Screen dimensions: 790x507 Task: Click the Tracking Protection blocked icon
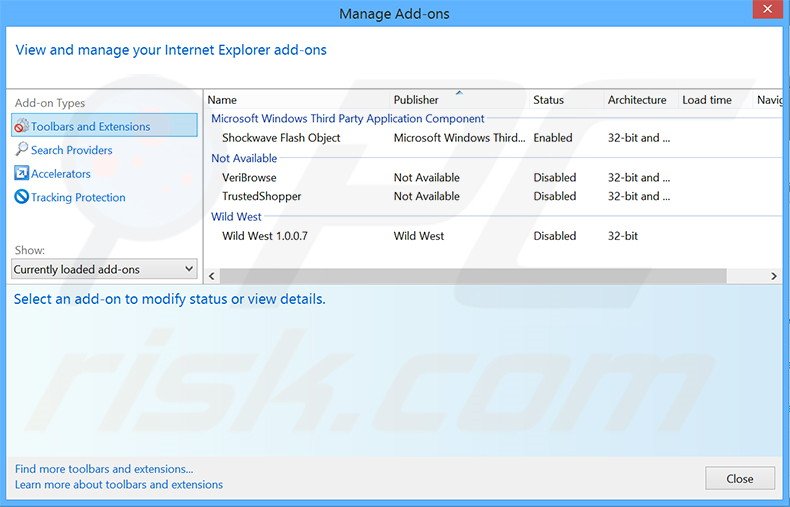tap(22, 197)
